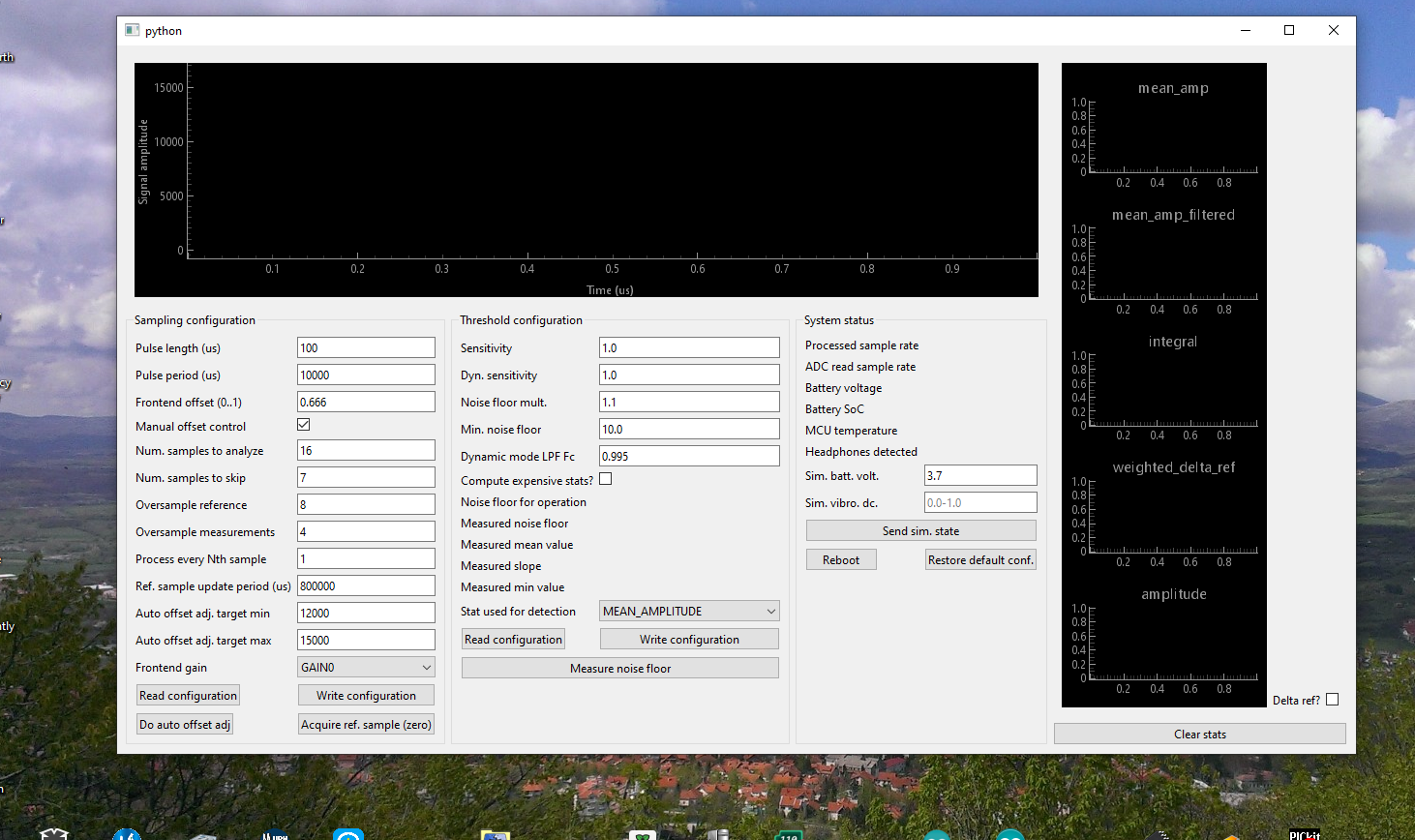
Task: Run the Do auto offset adj button
Action: click(185, 724)
